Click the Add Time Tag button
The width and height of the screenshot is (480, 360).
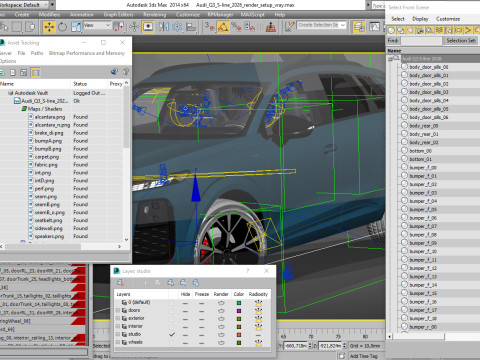[x=364, y=356]
